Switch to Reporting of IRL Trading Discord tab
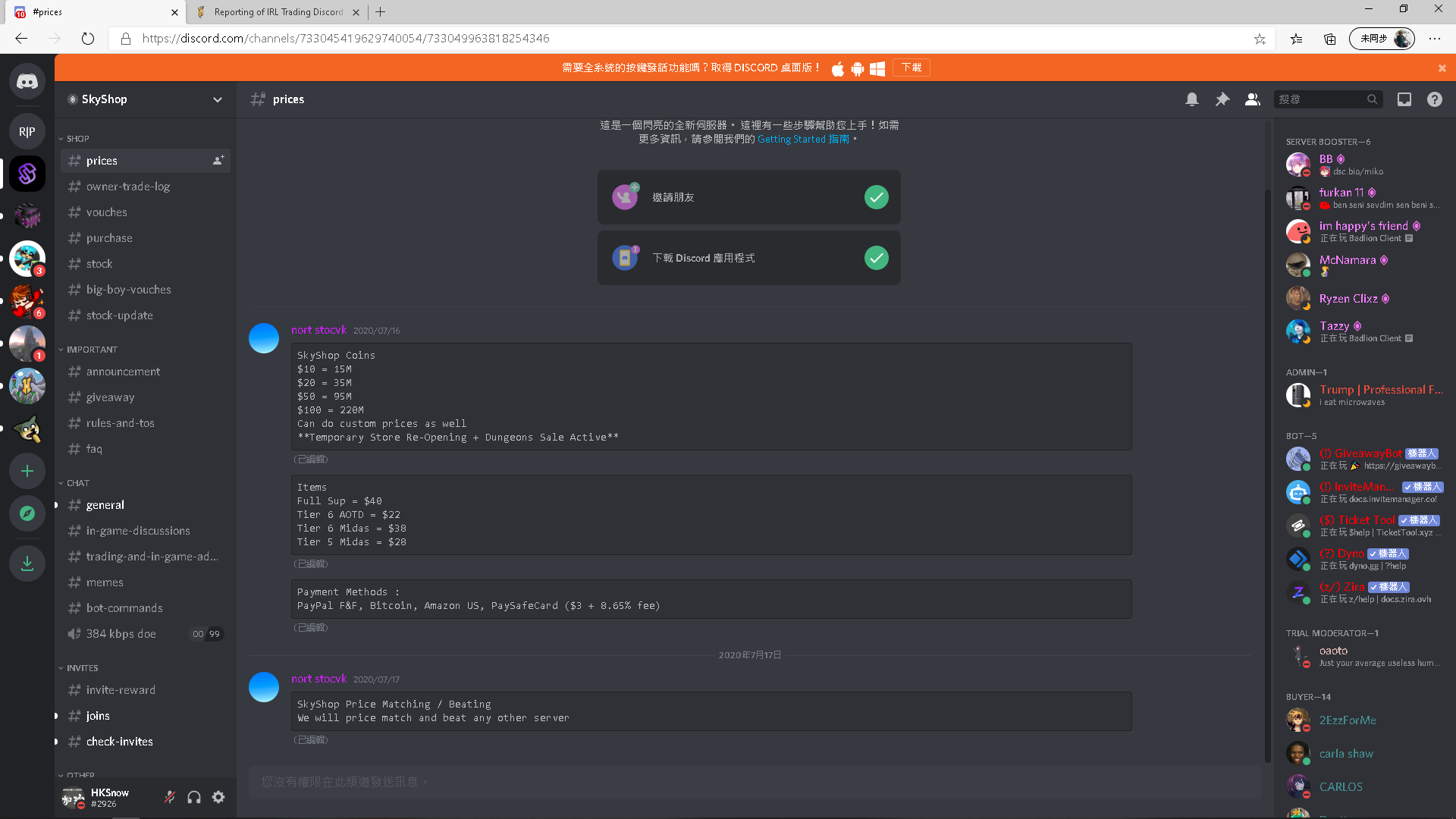Screen dimensions: 1456x819 pyautogui.click(x=278, y=12)
